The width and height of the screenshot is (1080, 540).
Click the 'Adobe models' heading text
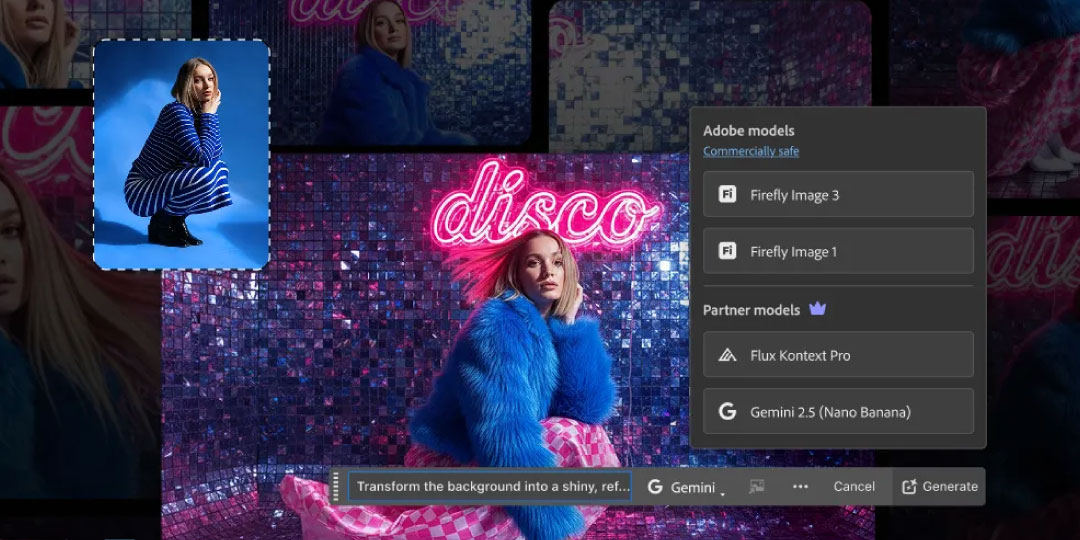(749, 131)
